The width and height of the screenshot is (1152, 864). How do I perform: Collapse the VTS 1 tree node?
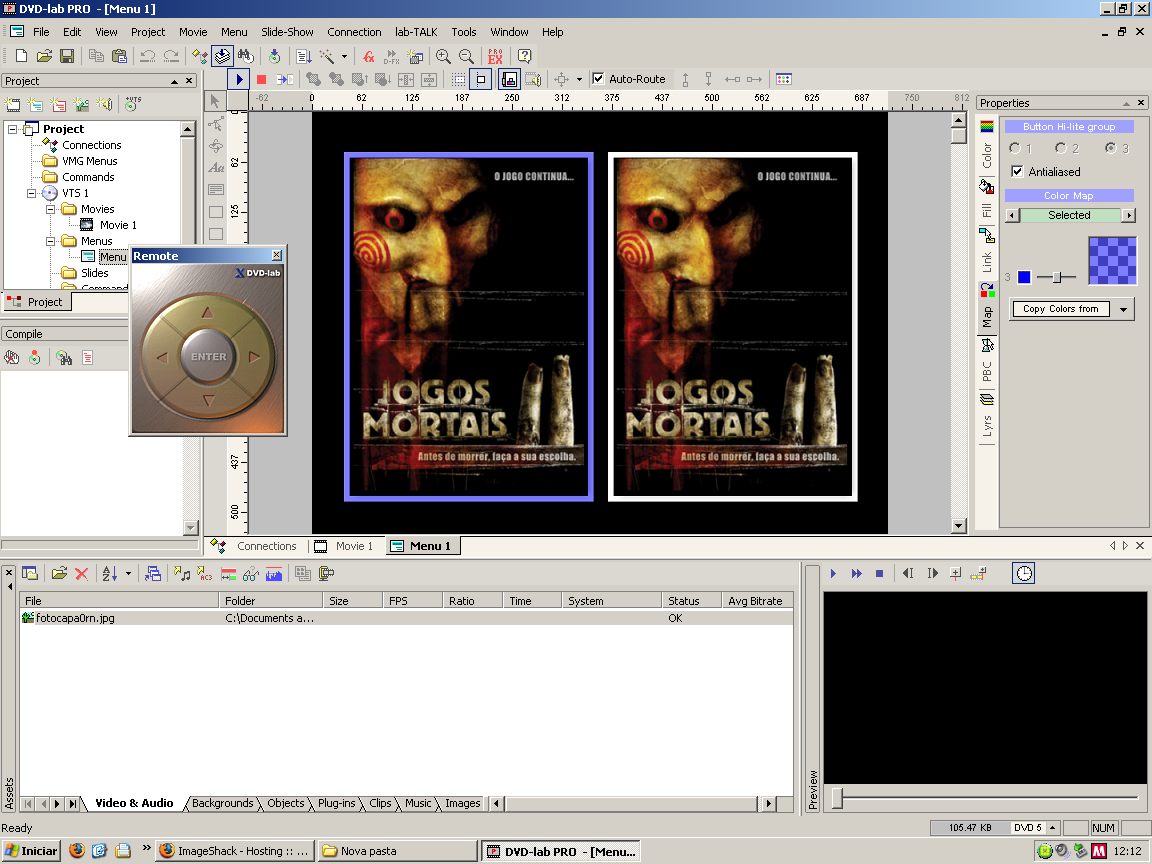point(32,193)
